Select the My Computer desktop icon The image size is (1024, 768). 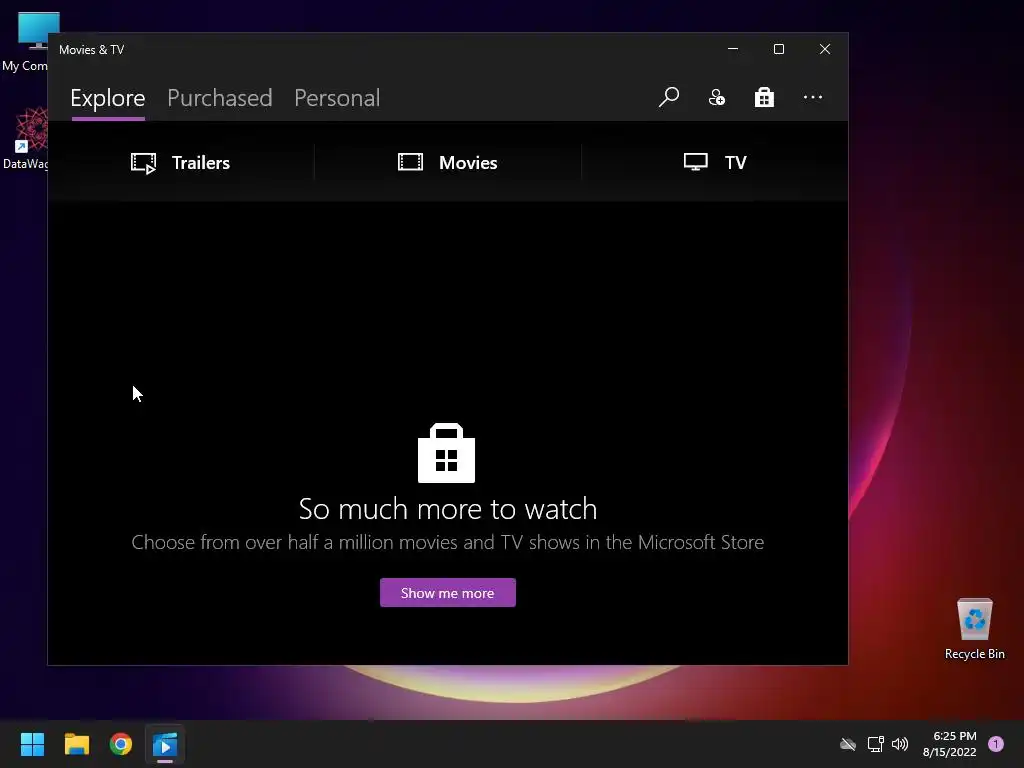pos(25,42)
